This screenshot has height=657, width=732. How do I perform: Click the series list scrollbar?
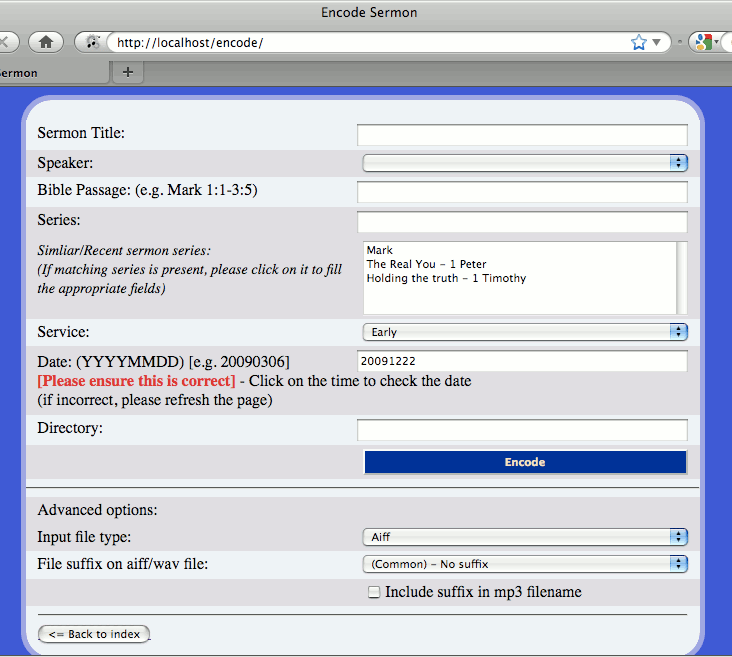coord(682,278)
